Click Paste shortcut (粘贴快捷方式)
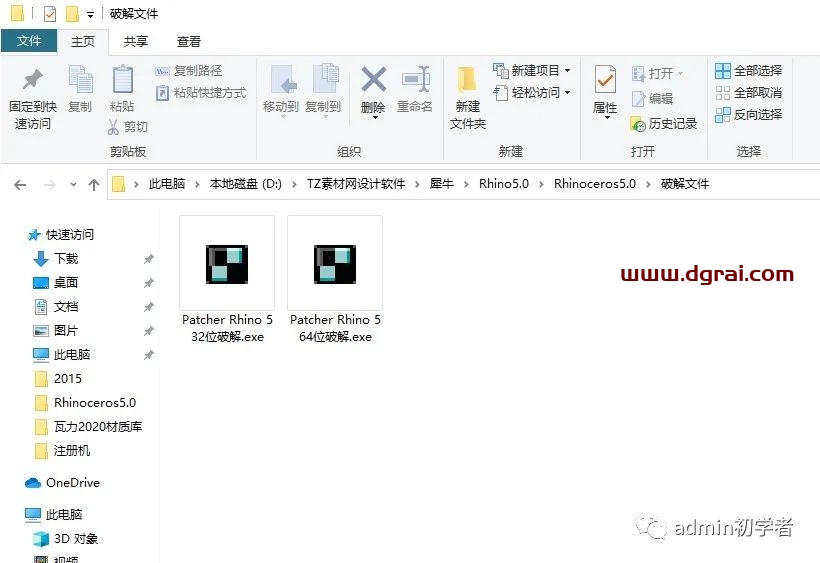The width and height of the screenshot is (820, 563). [201, 93]
